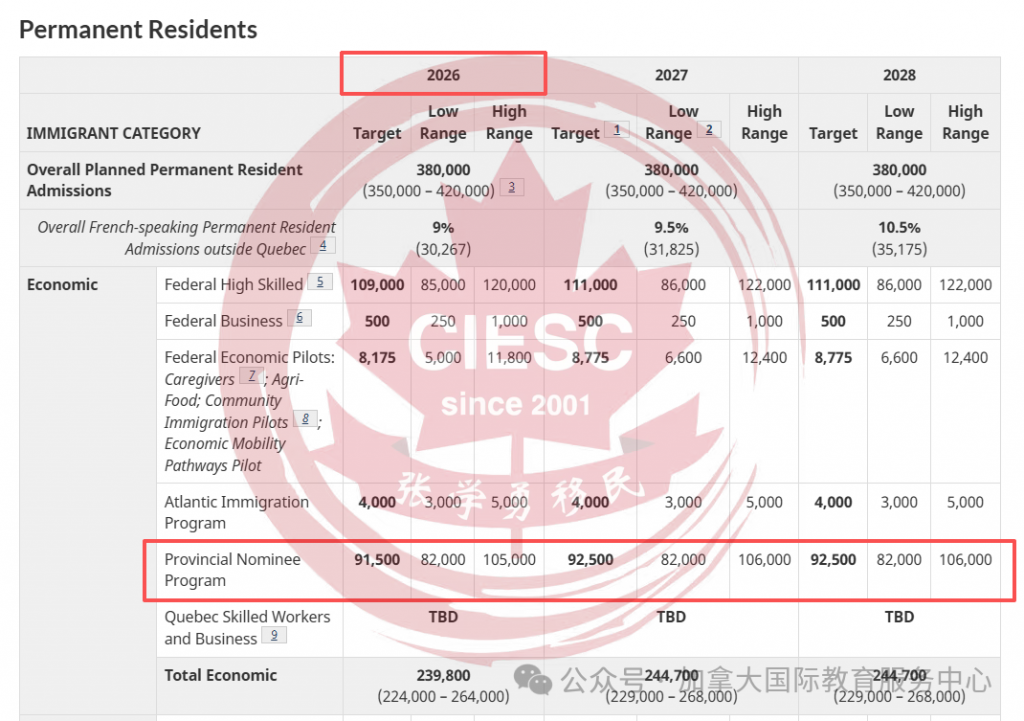Click the 8,175 Federal Economic Pilots target
Viewport: 1024px width, 721px height.
click(x=377, y=357)
